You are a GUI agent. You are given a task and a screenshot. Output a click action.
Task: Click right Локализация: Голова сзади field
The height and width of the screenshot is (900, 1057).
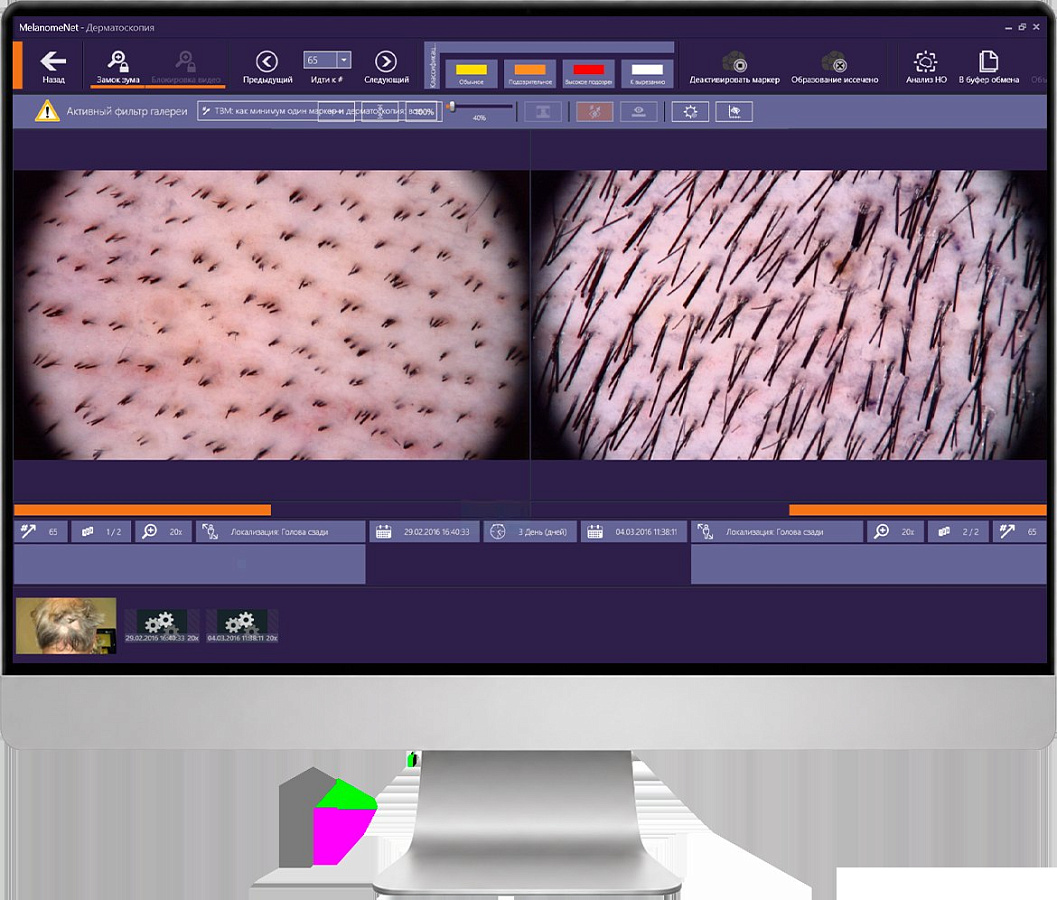[x=777, y=532]
